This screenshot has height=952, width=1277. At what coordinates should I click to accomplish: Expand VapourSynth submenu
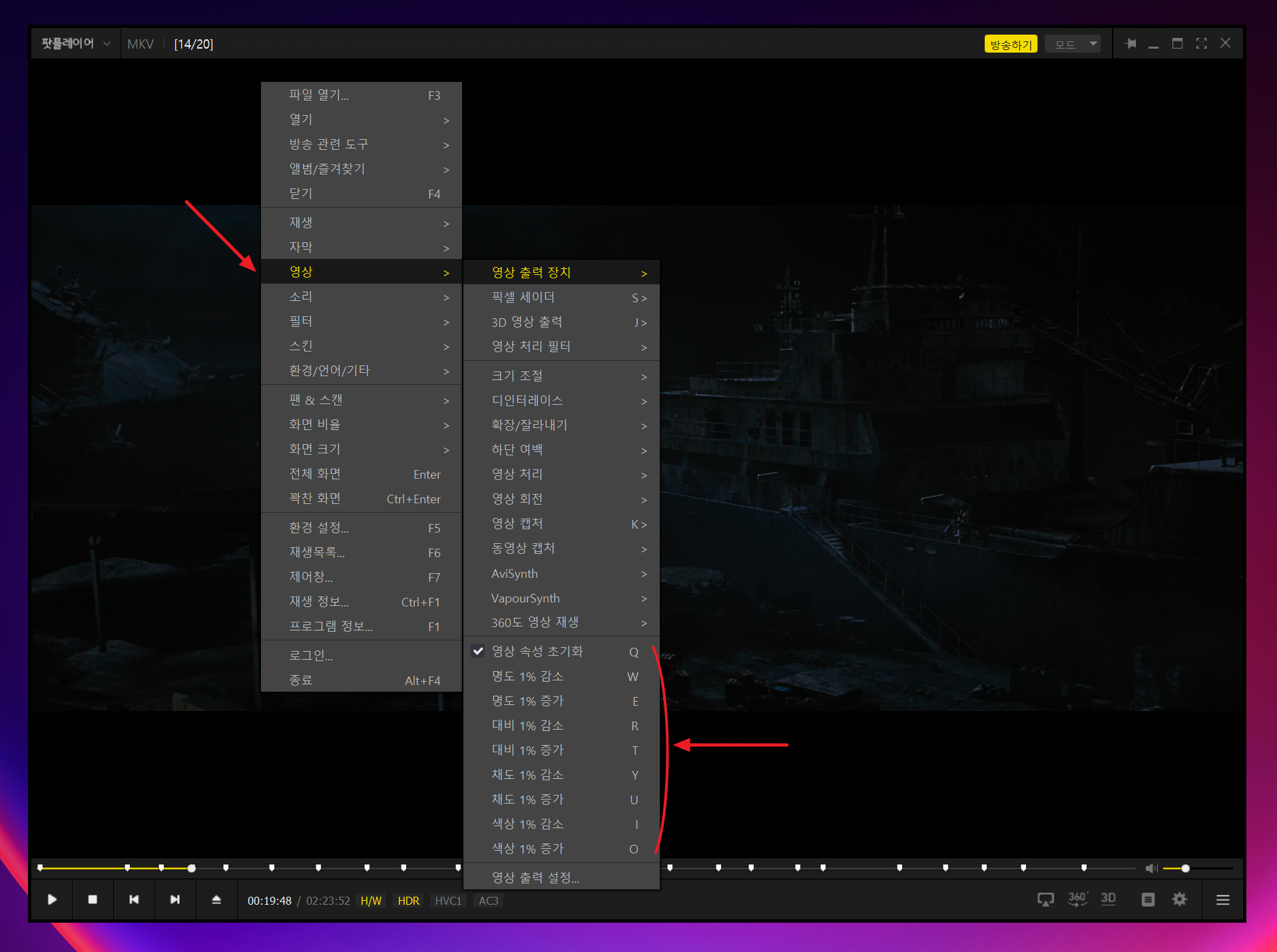(561, 598)
